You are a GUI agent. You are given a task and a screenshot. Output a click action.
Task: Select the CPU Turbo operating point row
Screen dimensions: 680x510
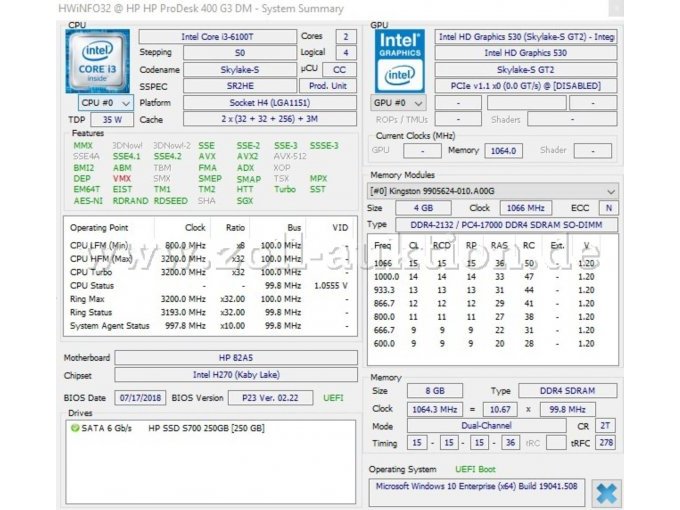(x=210, y=272)
